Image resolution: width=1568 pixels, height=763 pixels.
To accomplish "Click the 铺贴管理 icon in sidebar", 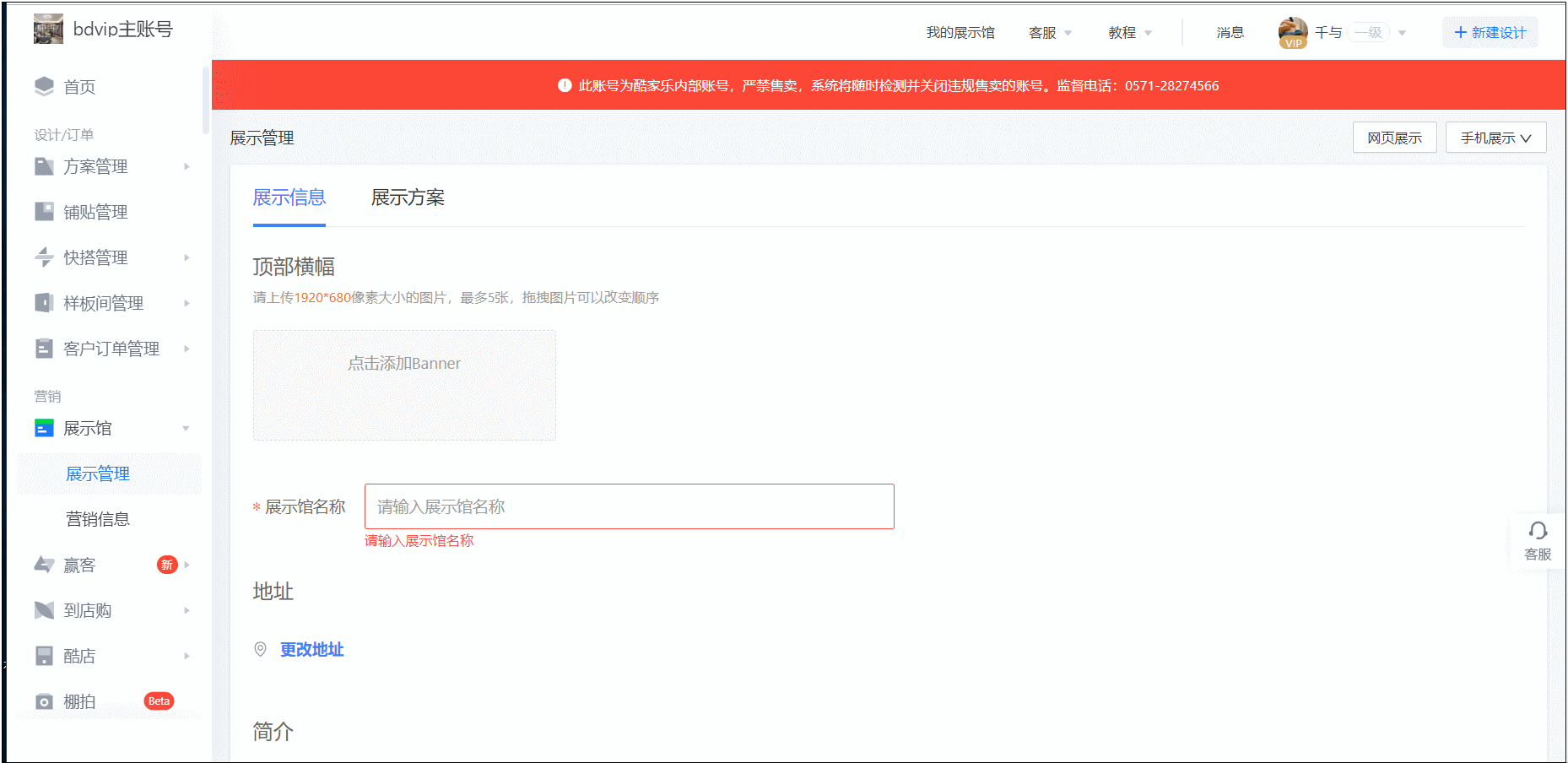I will (44, 212).
